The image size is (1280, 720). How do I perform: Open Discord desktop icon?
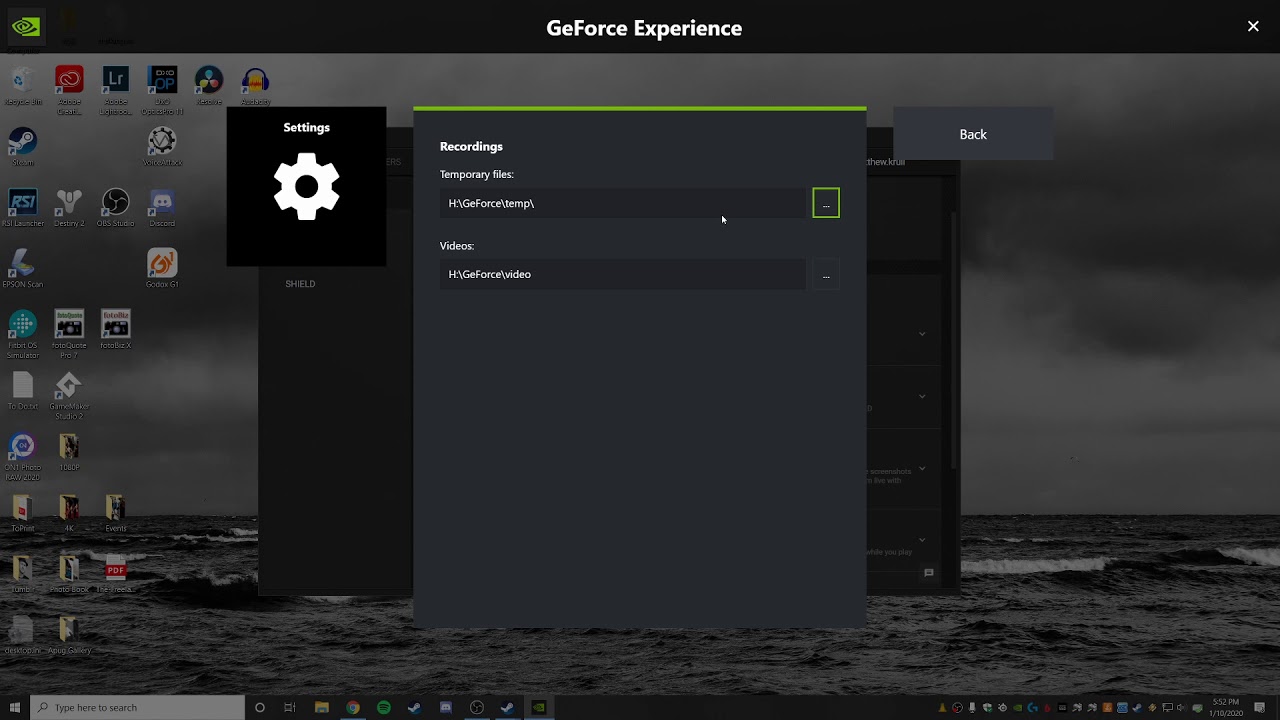162,208
